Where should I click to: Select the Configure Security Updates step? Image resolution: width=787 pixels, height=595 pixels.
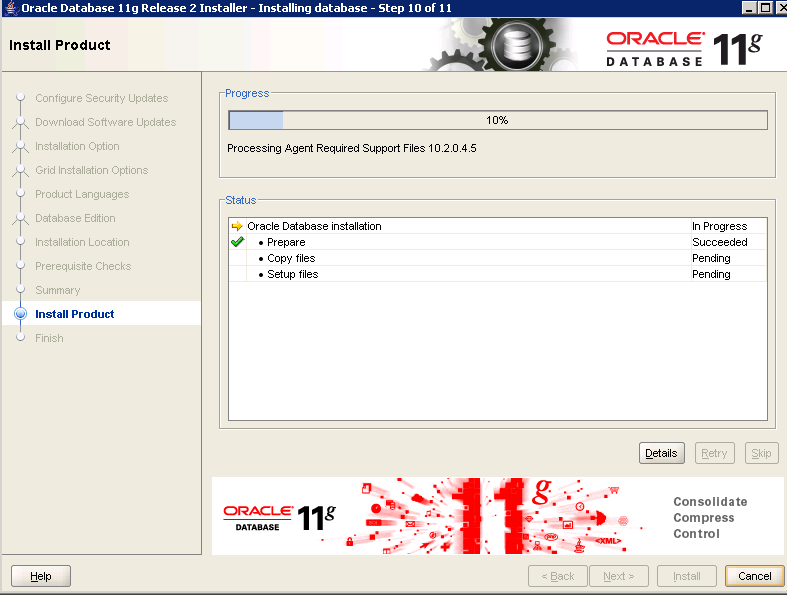coord(101,98)
